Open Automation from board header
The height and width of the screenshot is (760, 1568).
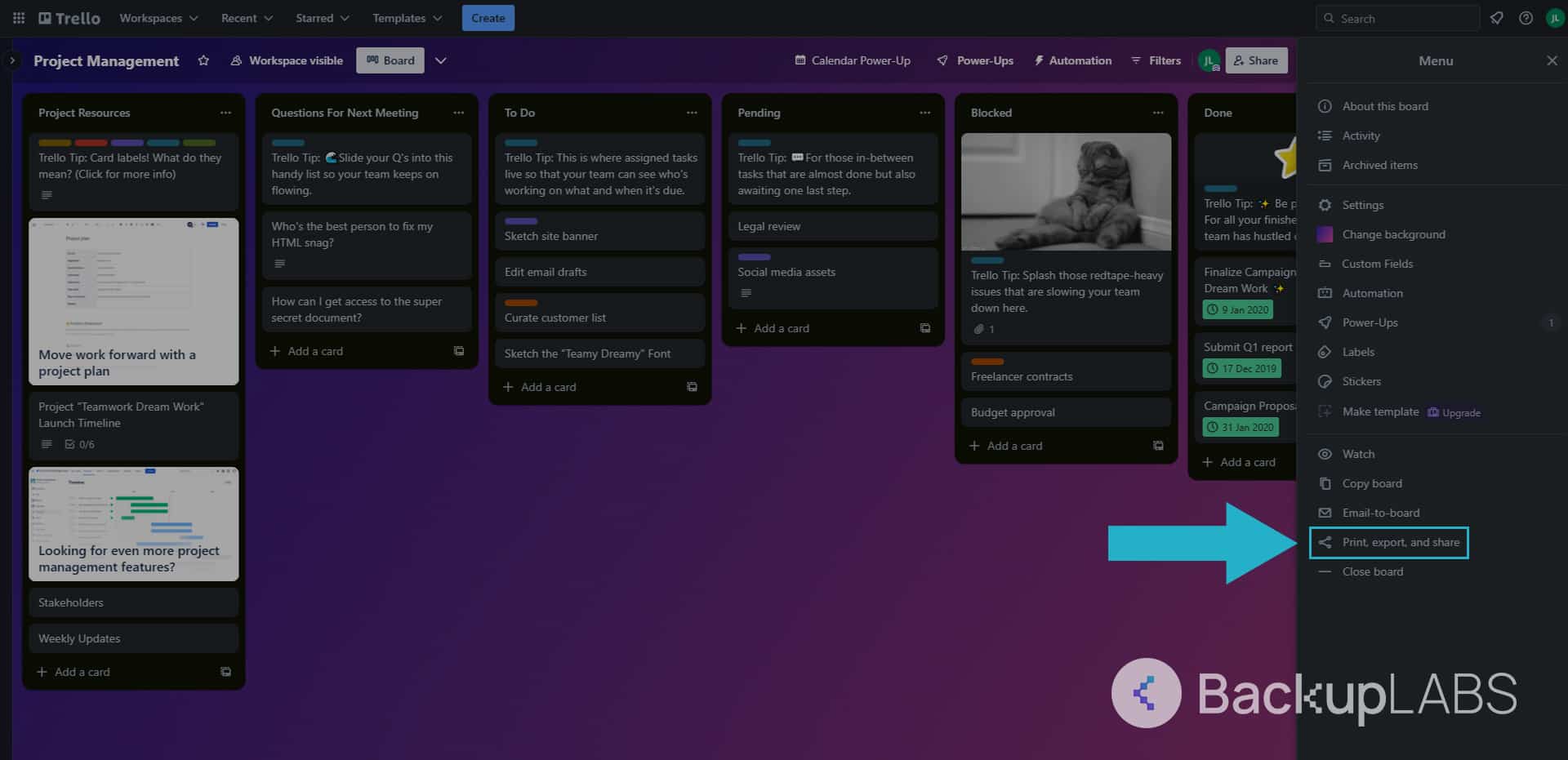[x=1072, y=60]
